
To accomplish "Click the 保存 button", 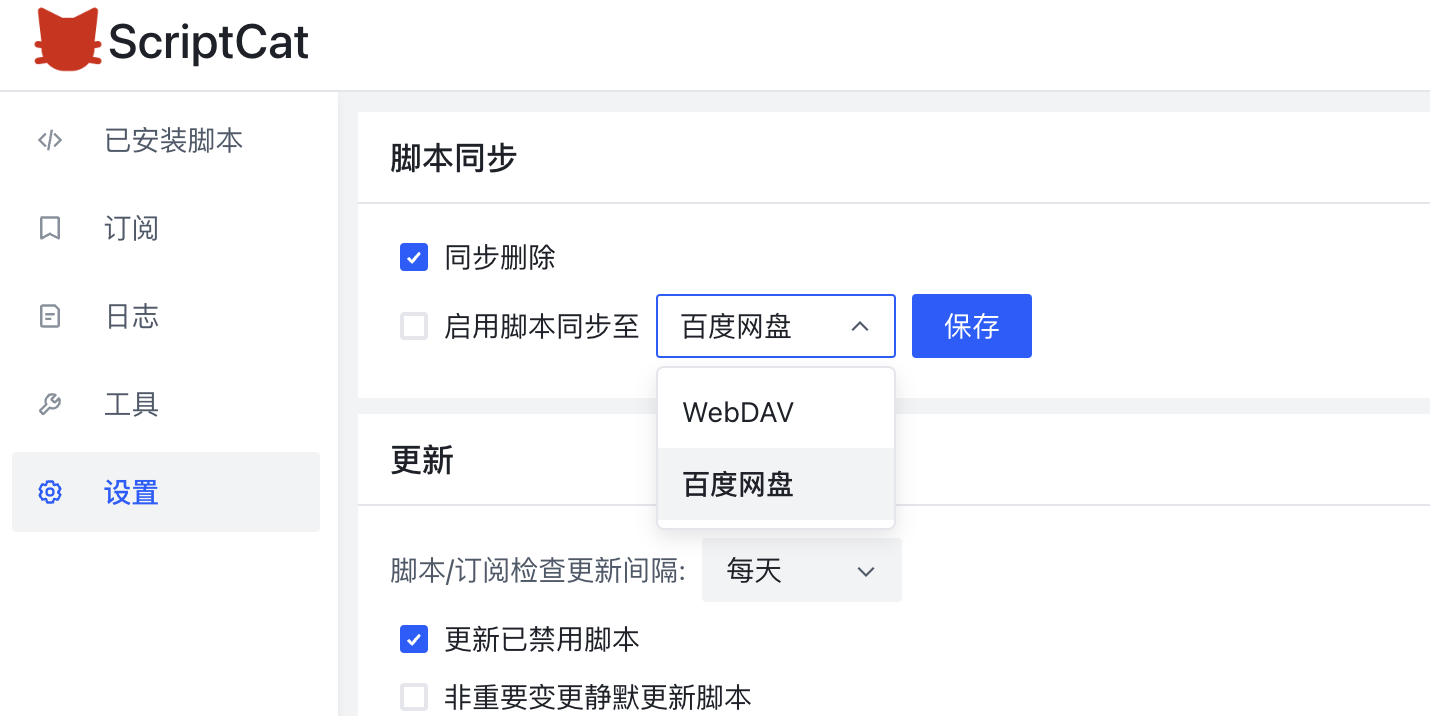I will pyautogui.click(x=971, y=326).
